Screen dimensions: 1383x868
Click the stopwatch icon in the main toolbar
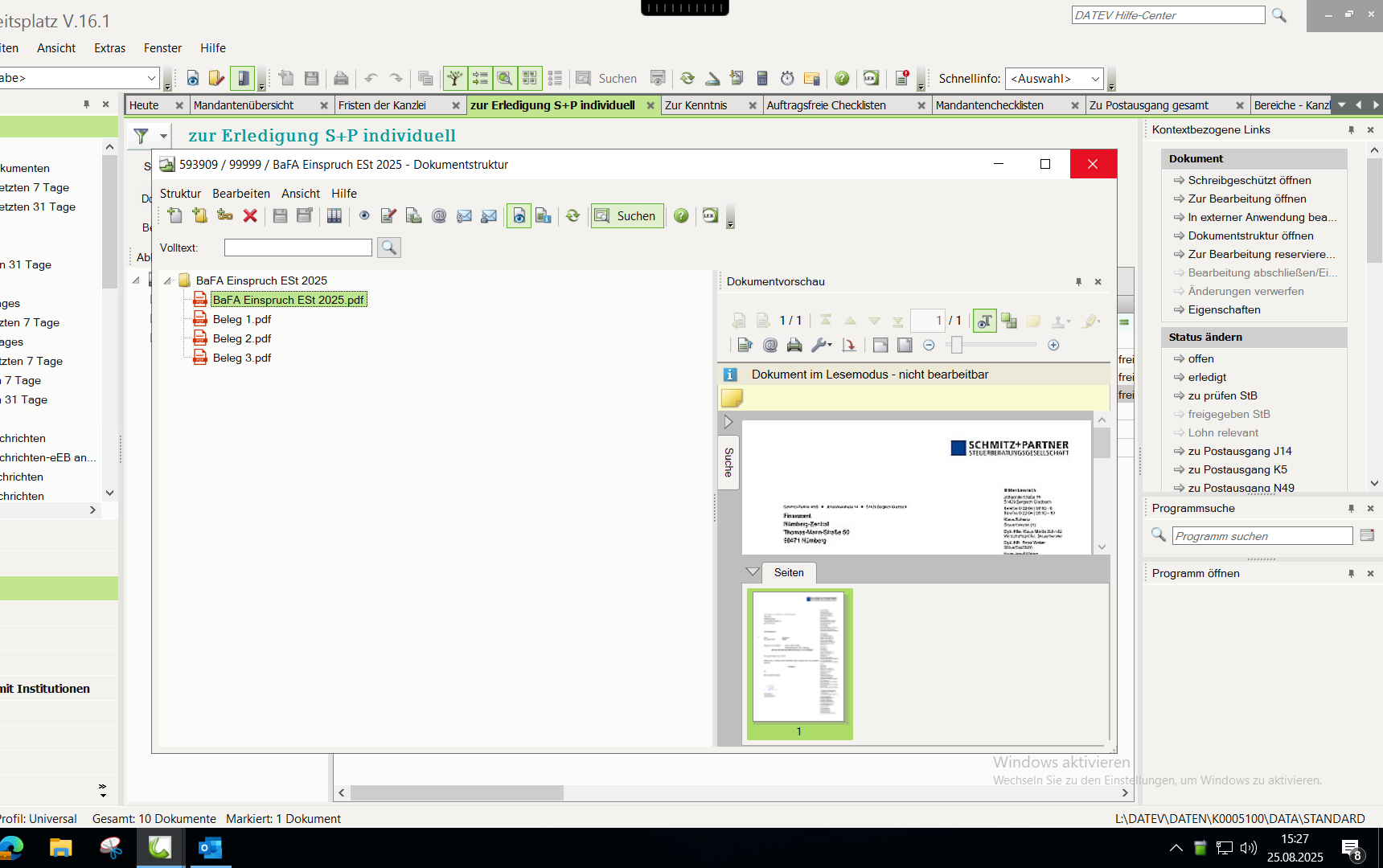[x=787, y=78]
